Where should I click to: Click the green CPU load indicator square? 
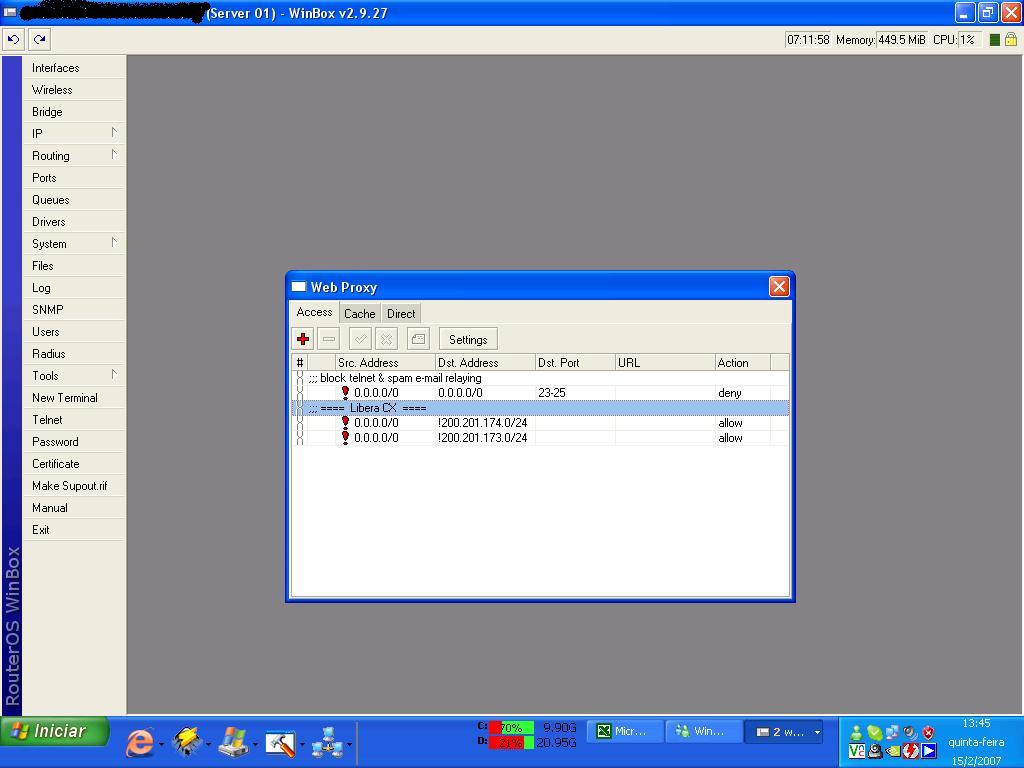point(995,40)
